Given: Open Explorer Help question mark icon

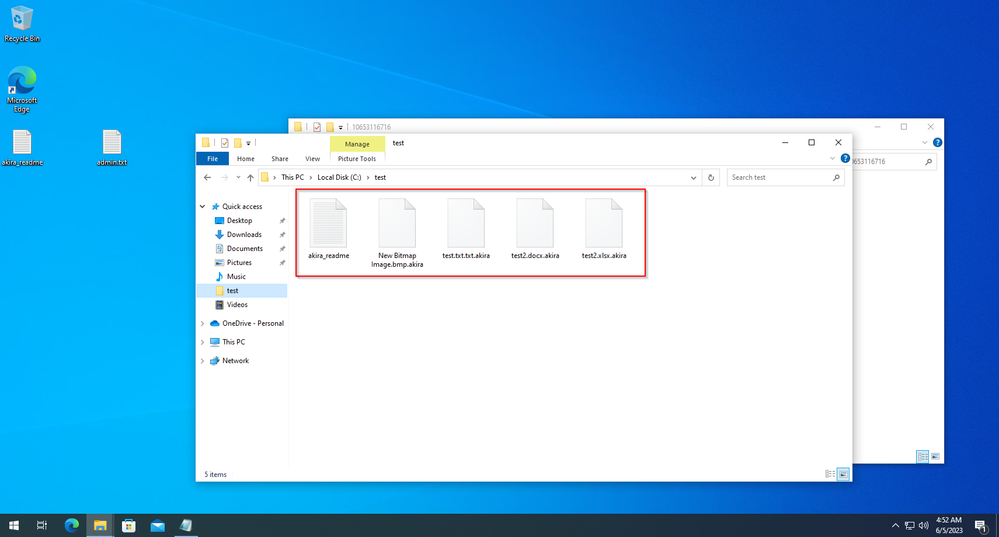Looking at the screenshot, I should [845, 159].
